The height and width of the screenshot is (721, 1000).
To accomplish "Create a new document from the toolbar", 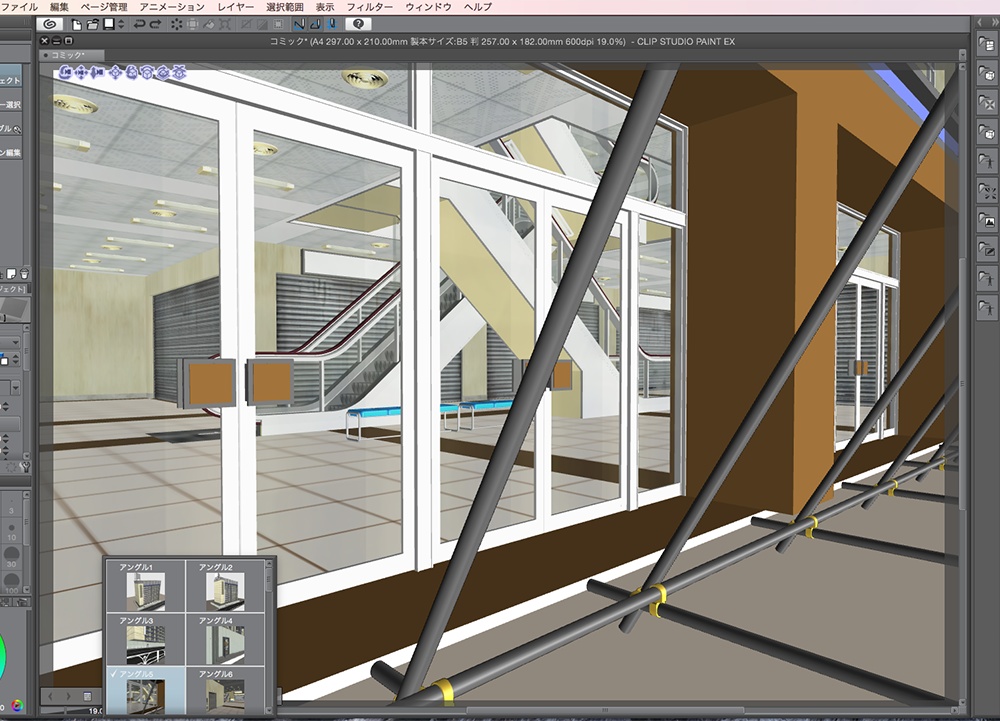I will 77,24.
